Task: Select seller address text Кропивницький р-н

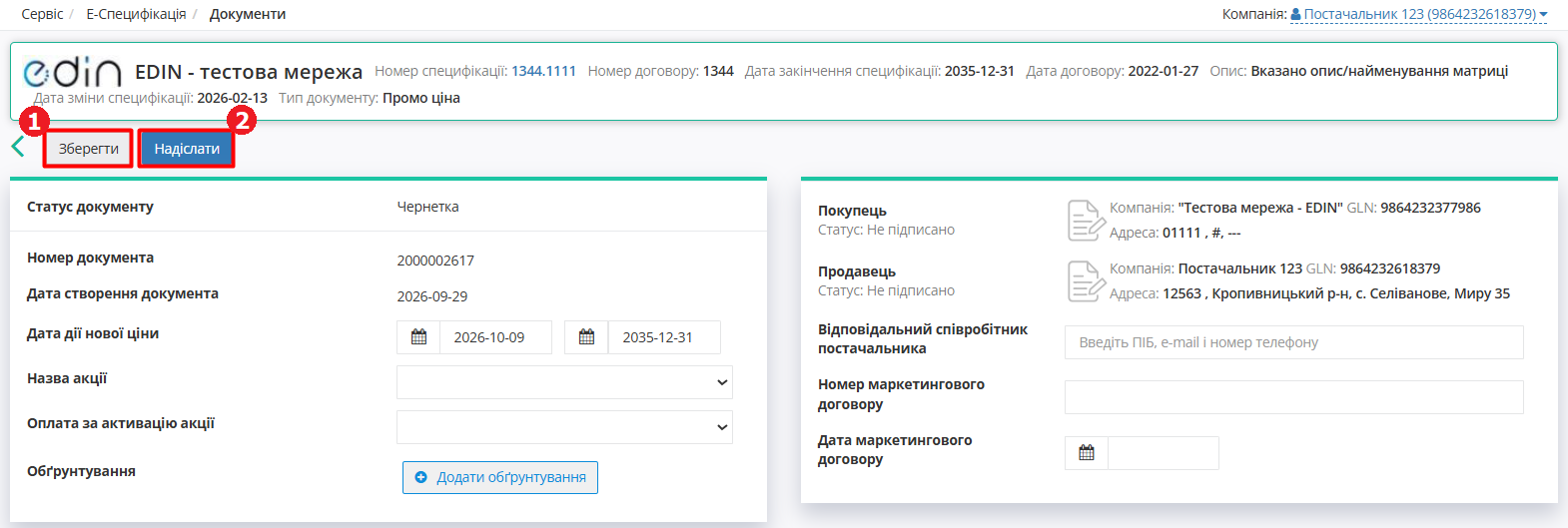Action: coord(1278,293)
